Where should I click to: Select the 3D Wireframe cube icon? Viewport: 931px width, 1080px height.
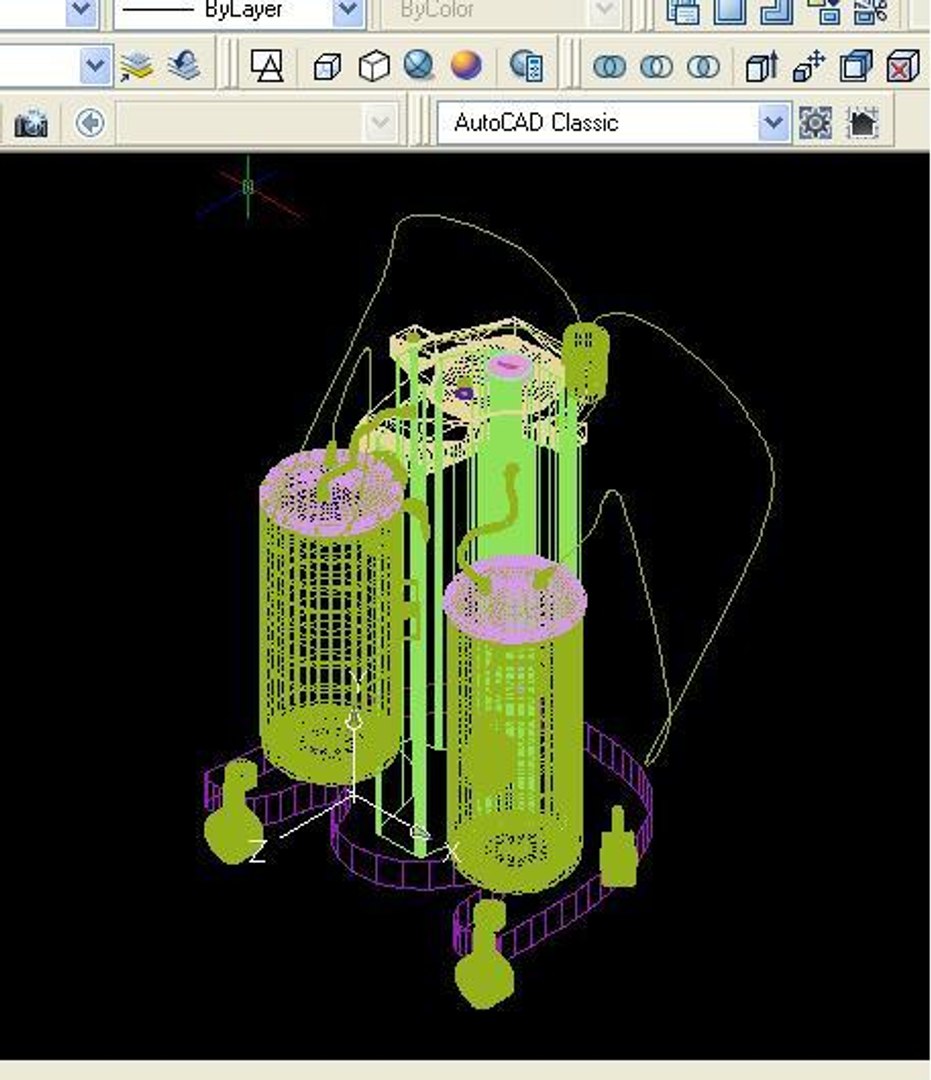click(x=327, y=67)
